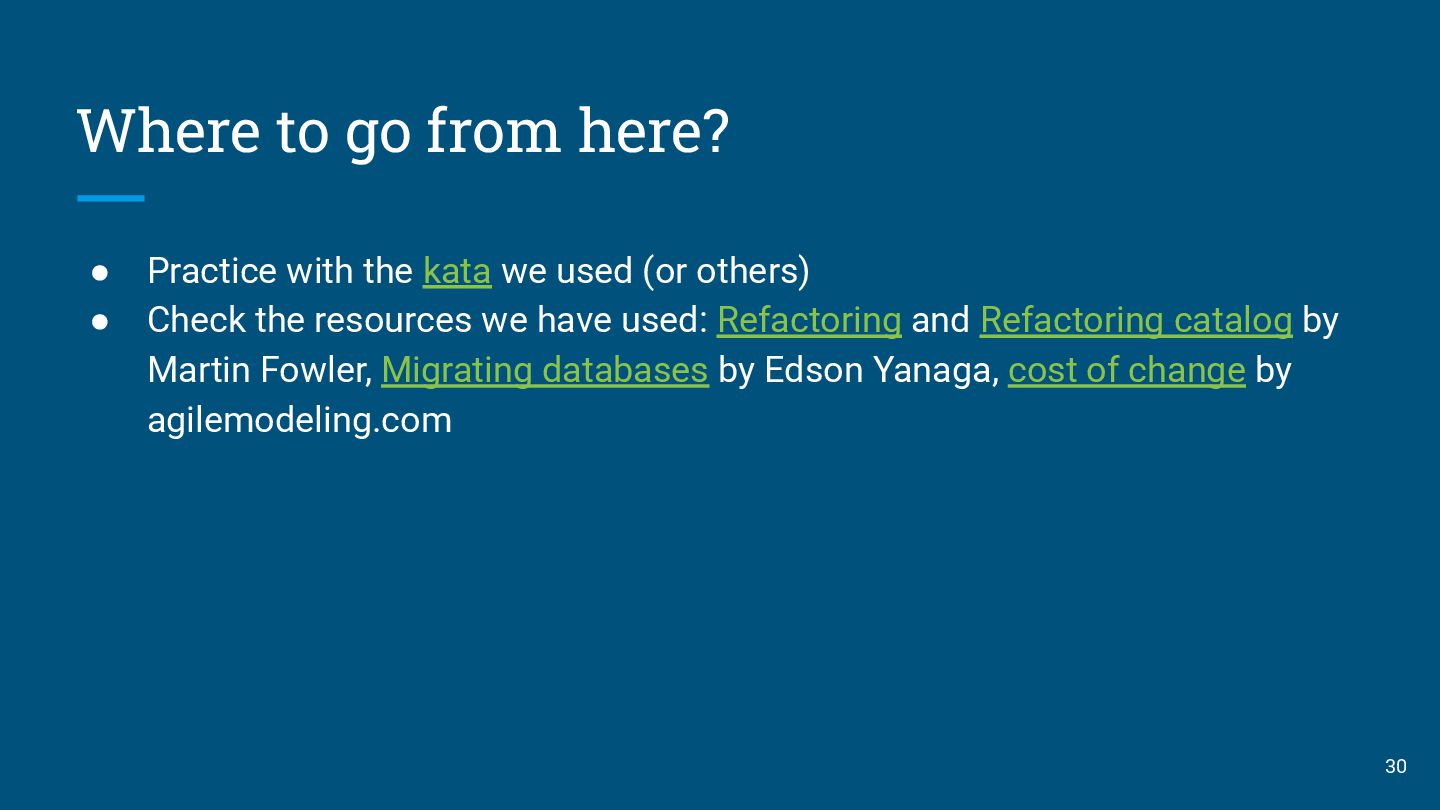Image resolution: width=1440 pixels, height=810 pixels.
Task: Click the agilemodeling.com text
Action: pyautogui.click(x=300, y=420)
